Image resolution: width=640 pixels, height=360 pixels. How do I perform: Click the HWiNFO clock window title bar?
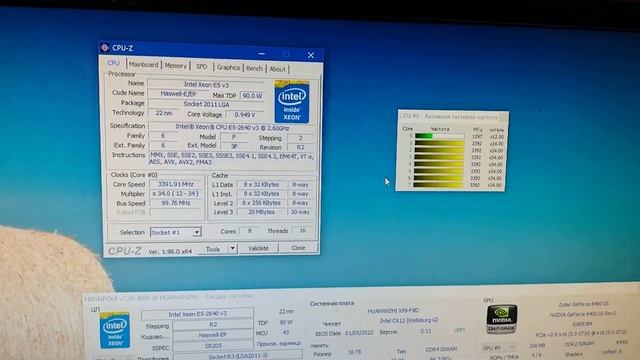(453, 116)
